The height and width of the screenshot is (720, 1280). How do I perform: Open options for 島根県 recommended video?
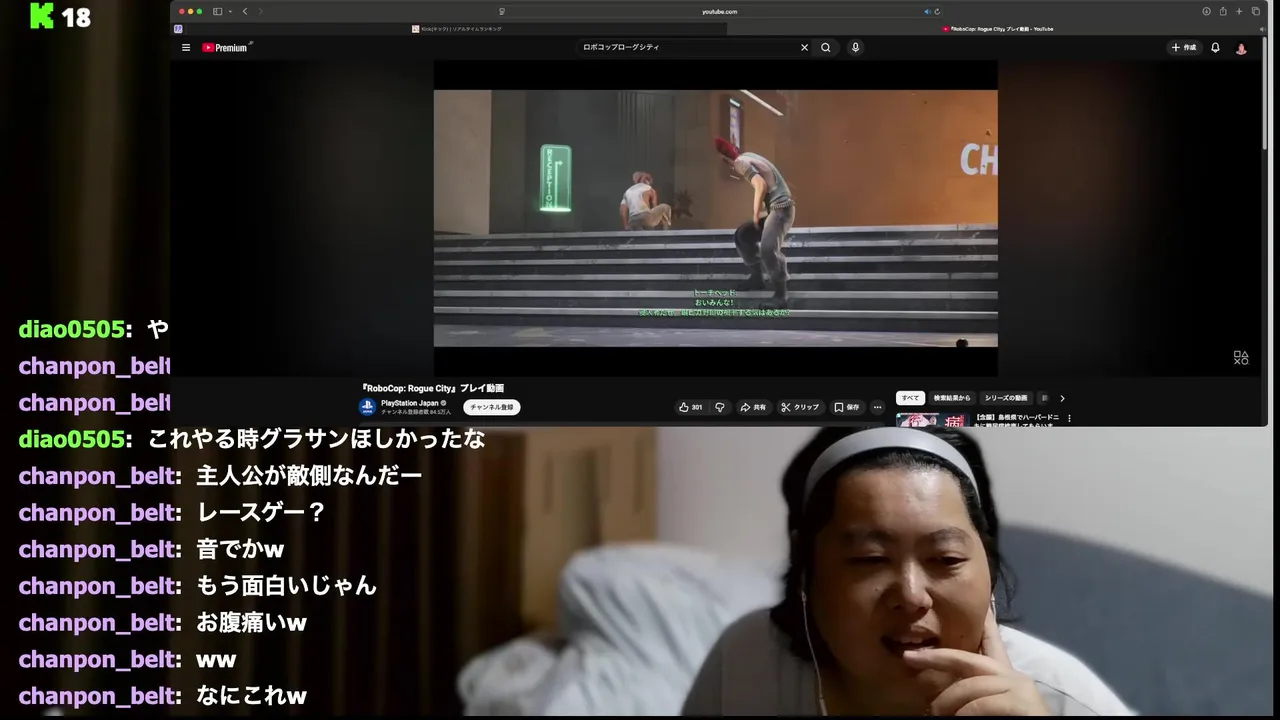click(x=1069, y=418)
